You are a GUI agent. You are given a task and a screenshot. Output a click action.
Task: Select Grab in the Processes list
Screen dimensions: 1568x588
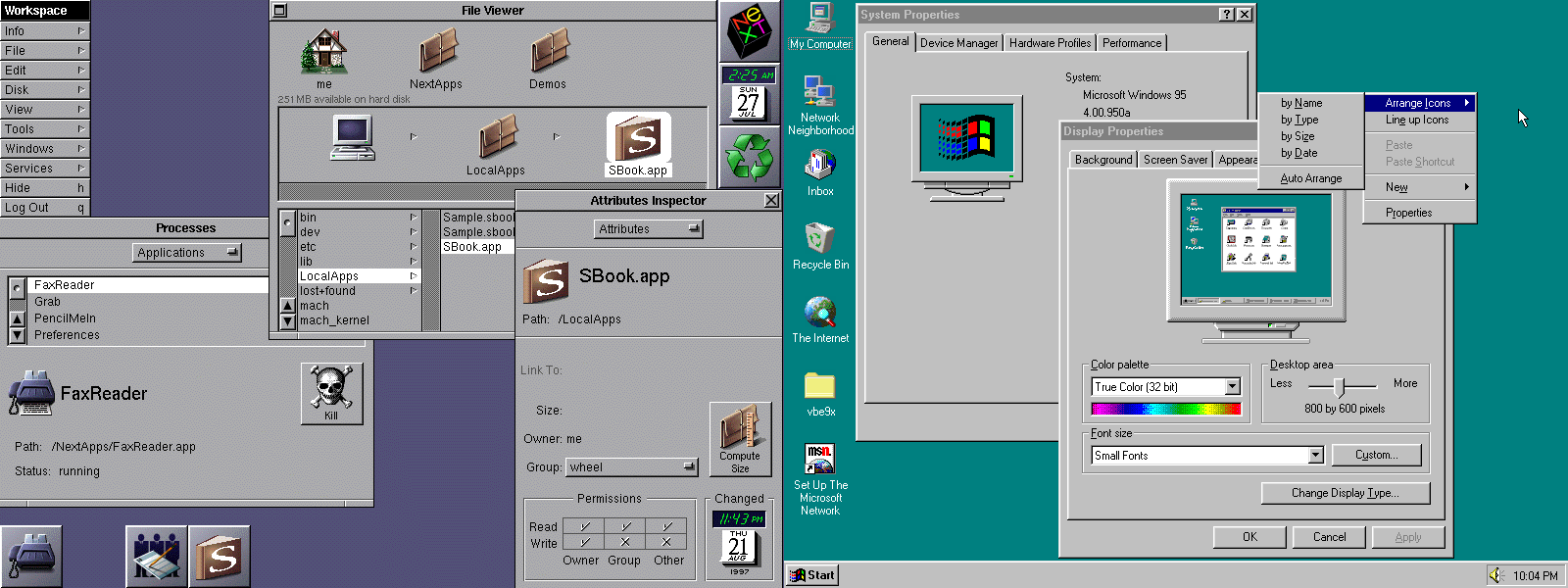tap(48, 302)
